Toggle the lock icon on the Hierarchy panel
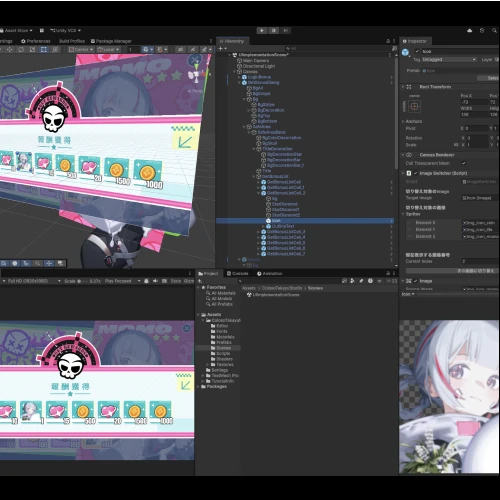 (388, 41)
